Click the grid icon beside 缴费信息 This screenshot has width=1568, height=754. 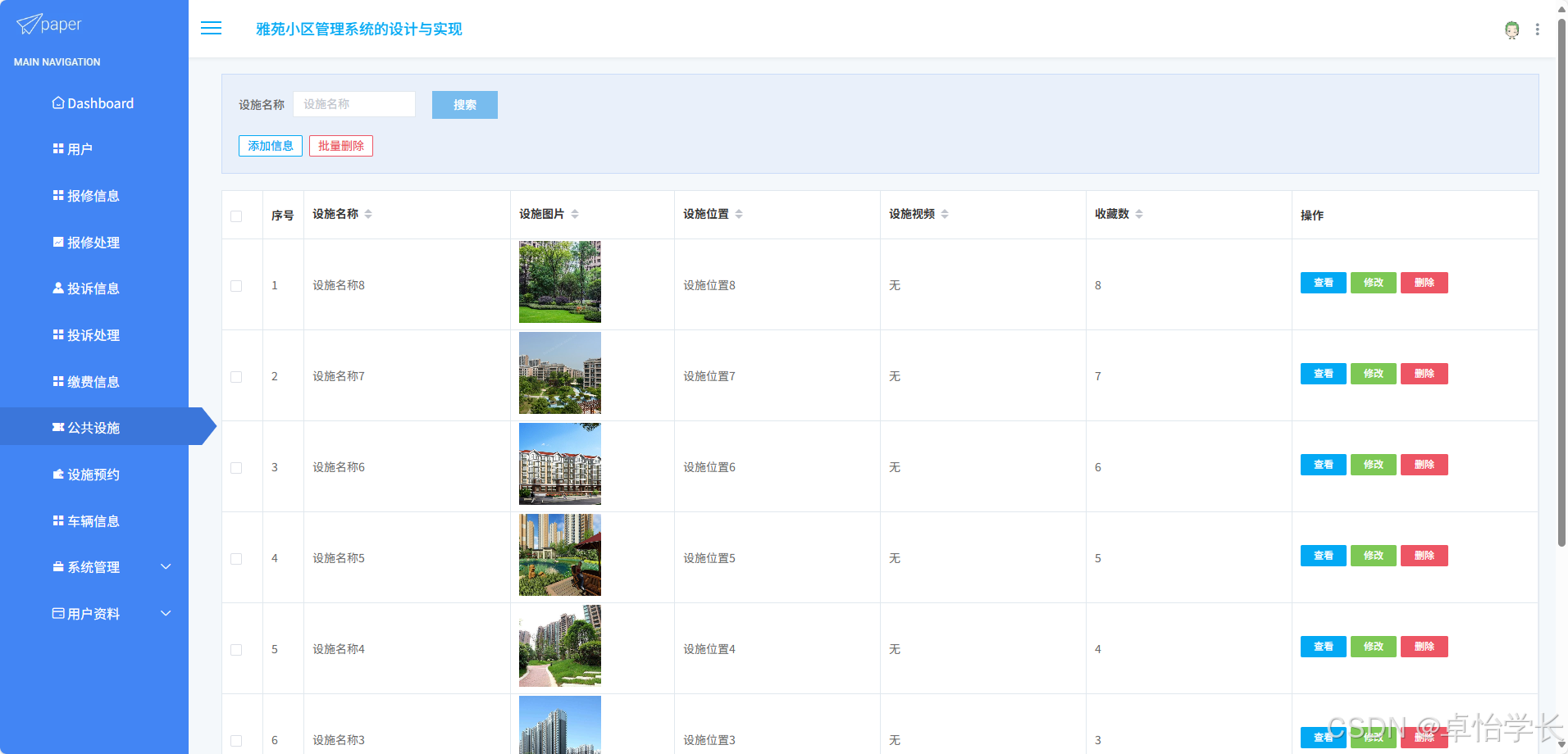click(58, 382)
